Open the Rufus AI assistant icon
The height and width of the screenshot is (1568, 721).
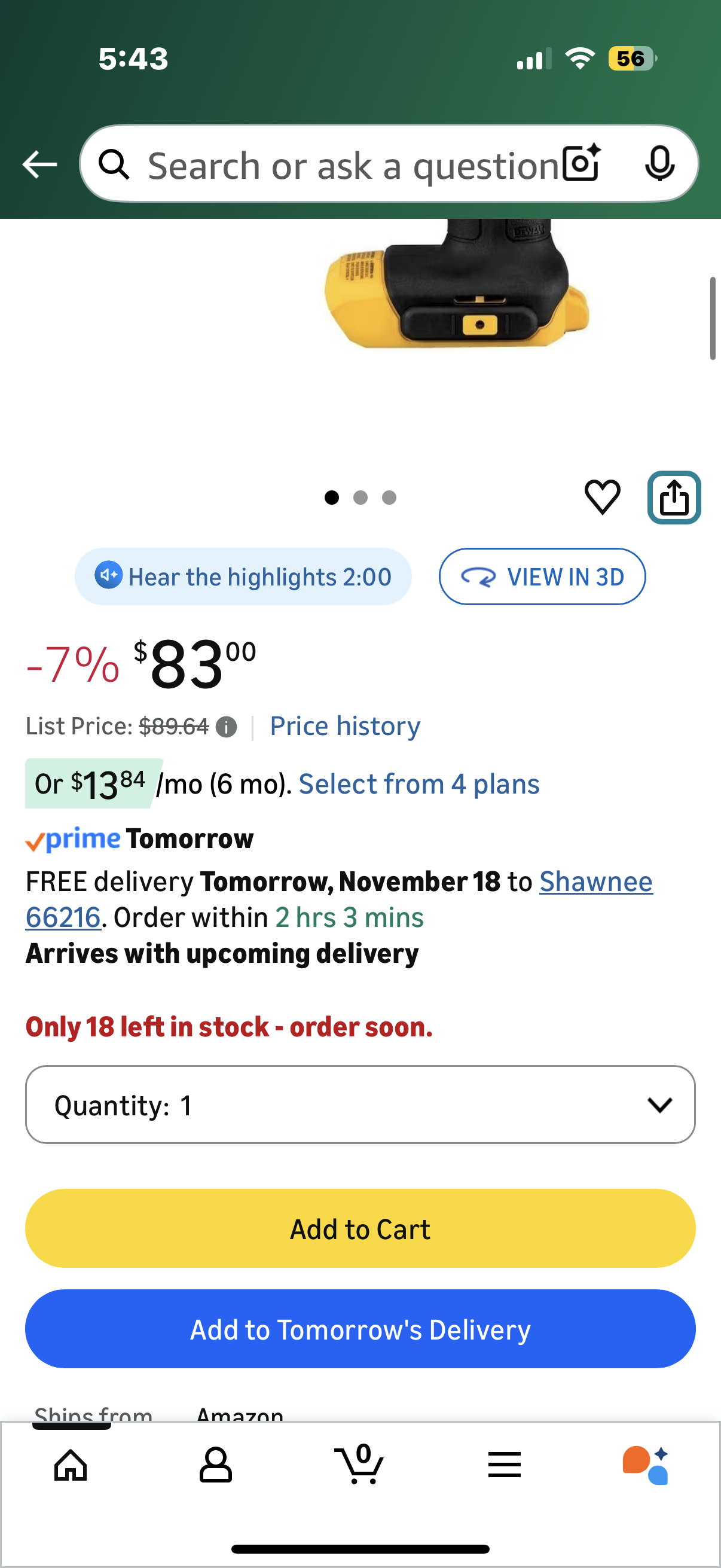pos(646,1465)
